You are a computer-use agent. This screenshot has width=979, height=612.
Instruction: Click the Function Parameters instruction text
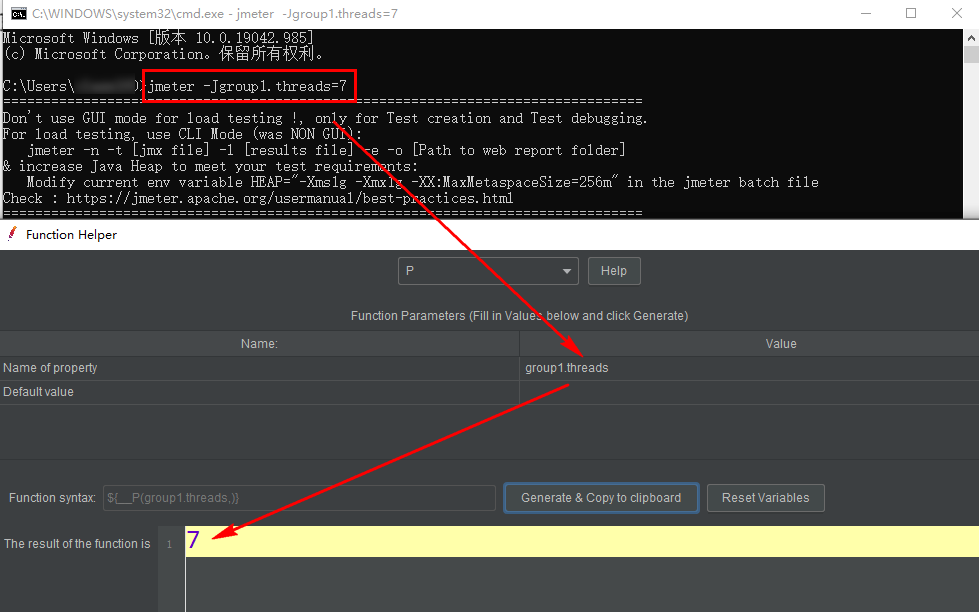tap(519, 316)
